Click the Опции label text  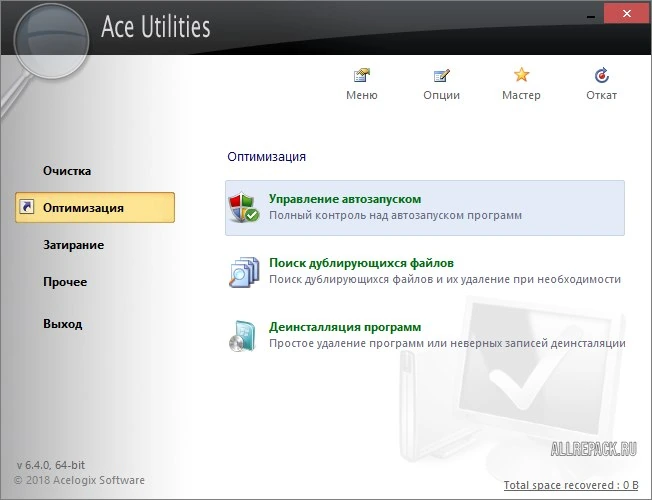tap(442, 95)
